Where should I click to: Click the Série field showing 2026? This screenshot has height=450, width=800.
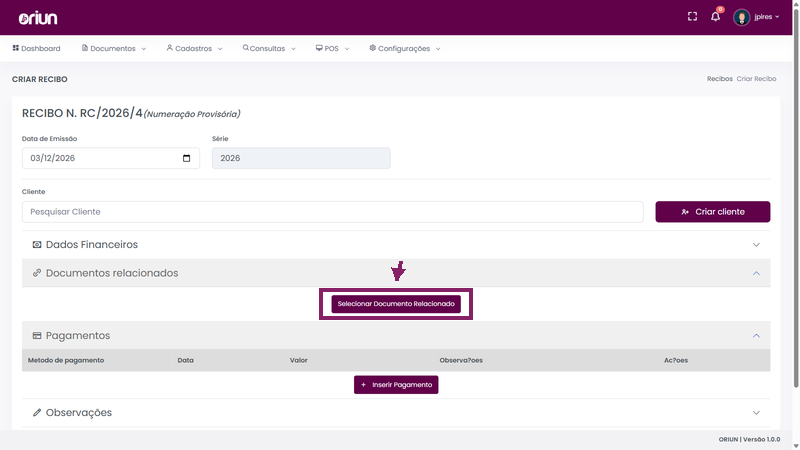[301, 158]
